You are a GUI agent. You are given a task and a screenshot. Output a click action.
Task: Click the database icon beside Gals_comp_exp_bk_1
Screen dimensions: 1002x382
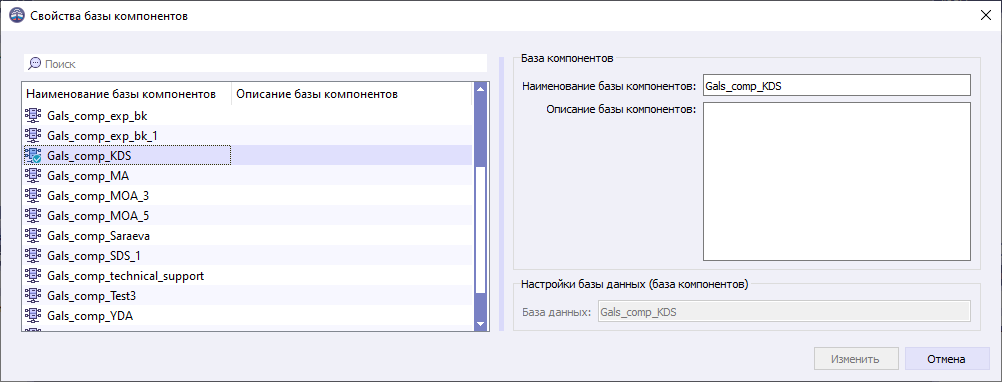coord(33,135)
